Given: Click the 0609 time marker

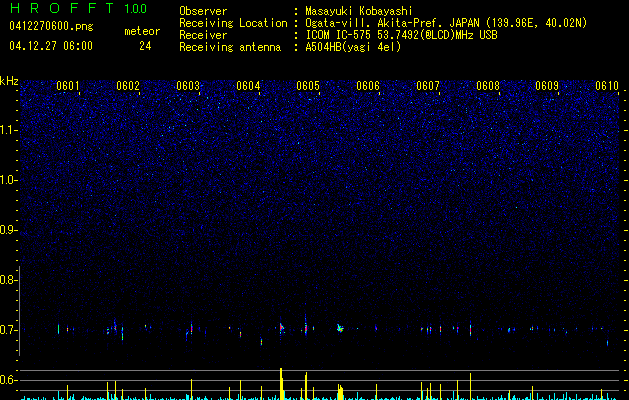Looking at the screenshot, I should [x=547, y=86].
